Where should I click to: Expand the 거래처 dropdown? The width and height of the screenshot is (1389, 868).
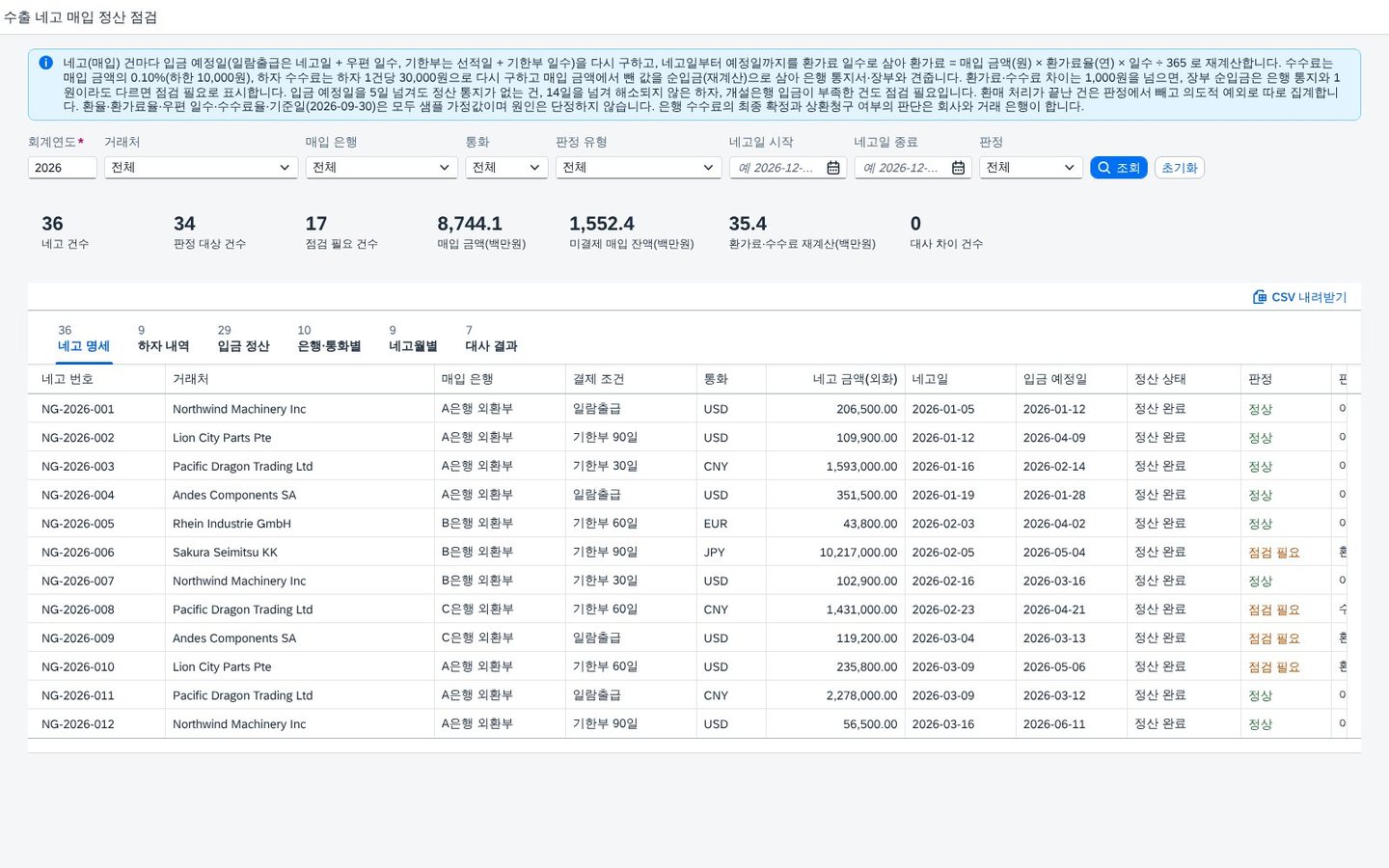[201, 168]
